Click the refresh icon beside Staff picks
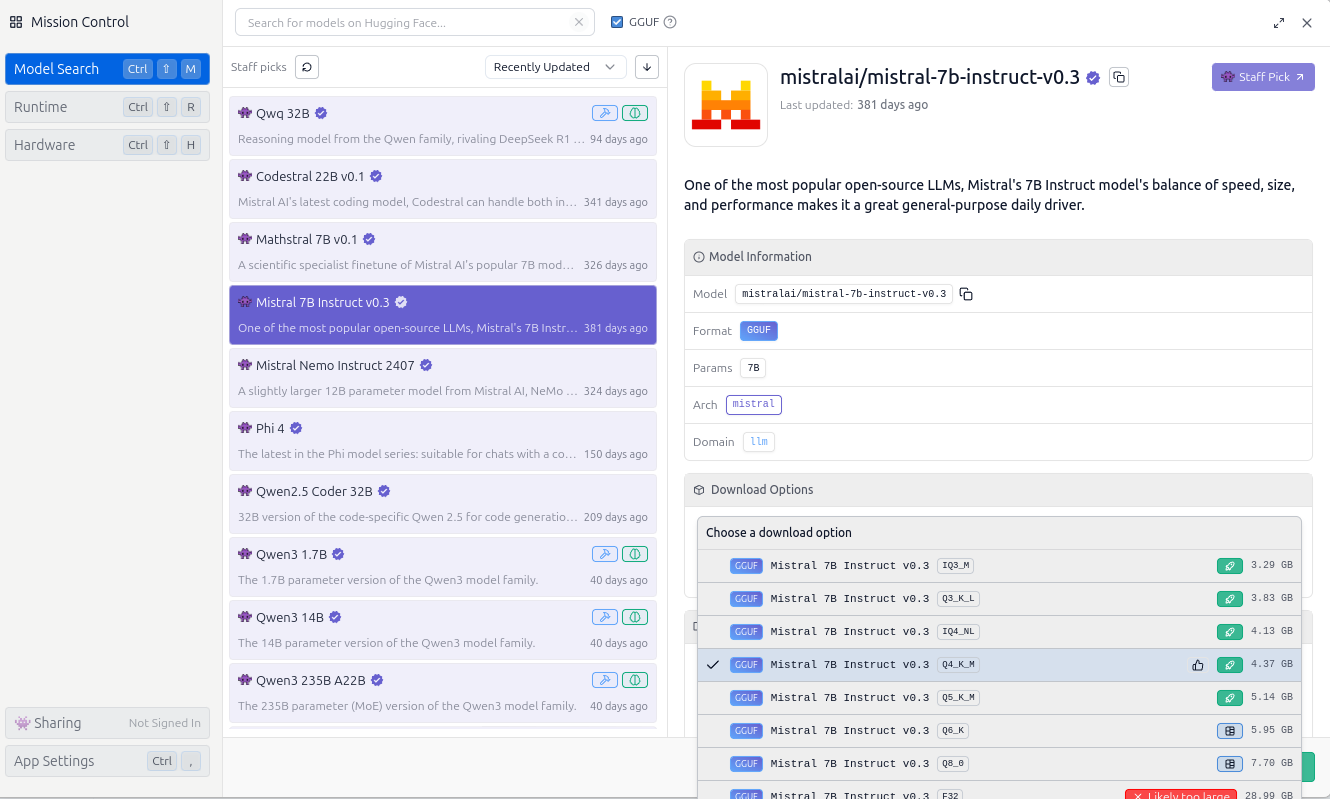The image size is (1330, 799). pos(307,67)
